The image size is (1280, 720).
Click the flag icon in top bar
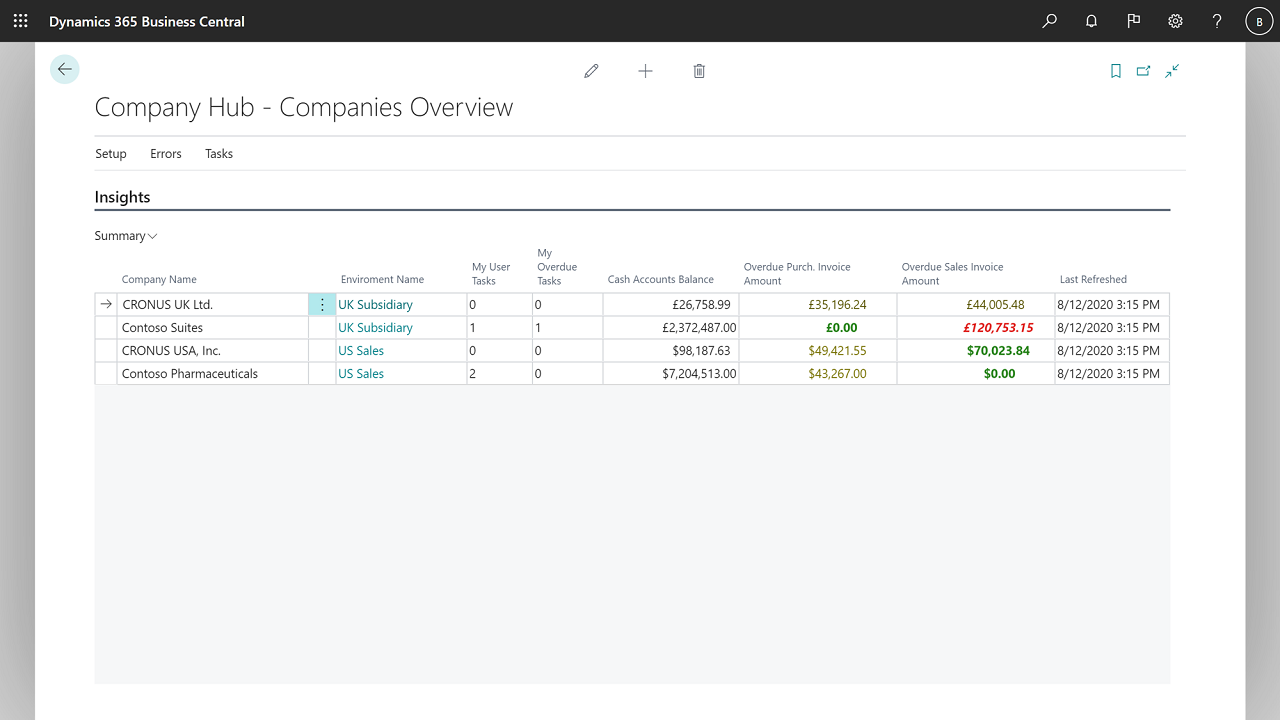pyautogui.click(x=1133, y=21)
